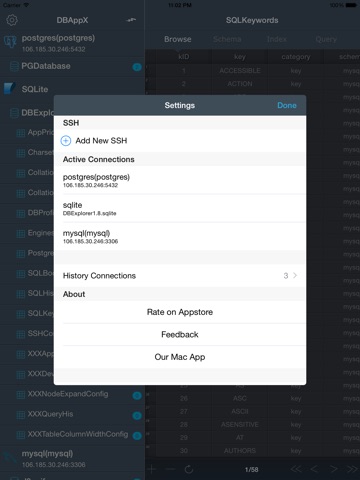
Task: Select XXXQueryHis table
Action: coord(72,414)
